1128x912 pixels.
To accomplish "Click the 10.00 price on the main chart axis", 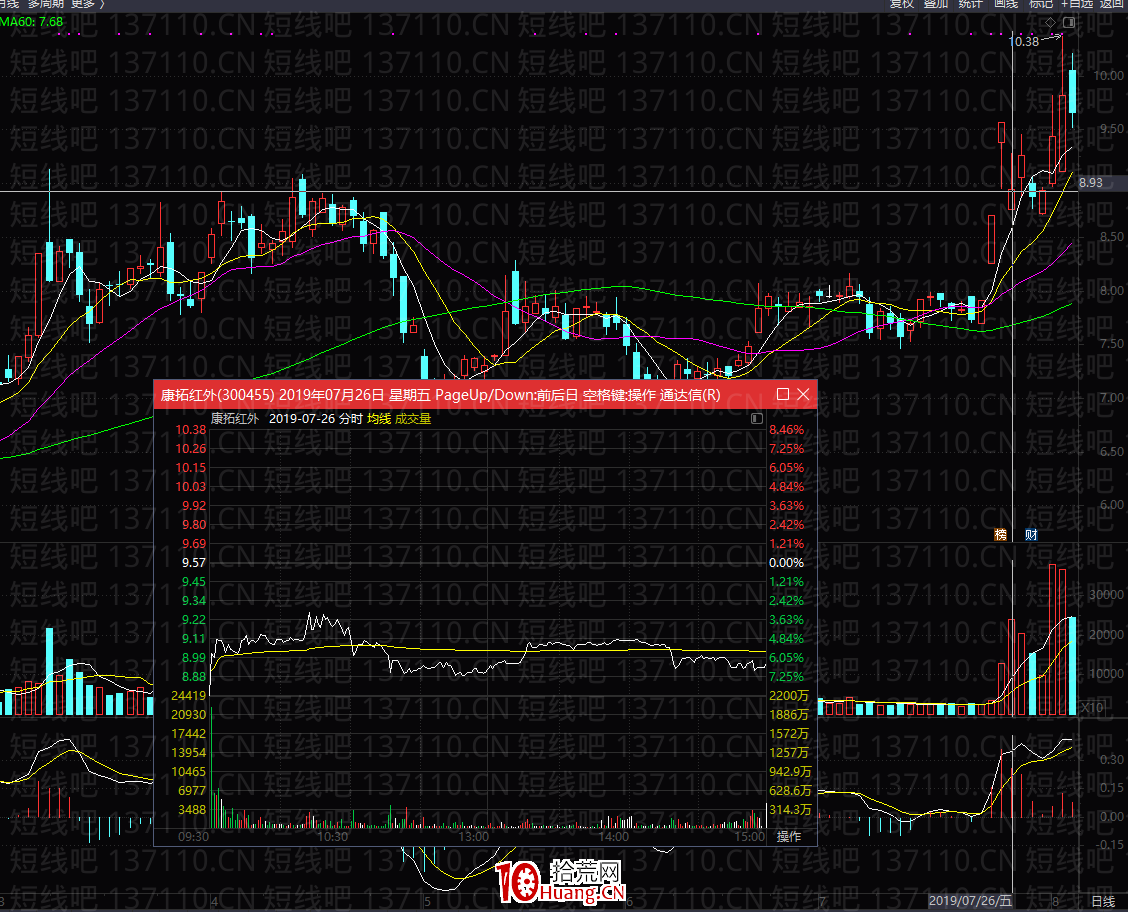I will click(x=1108, y=76).
